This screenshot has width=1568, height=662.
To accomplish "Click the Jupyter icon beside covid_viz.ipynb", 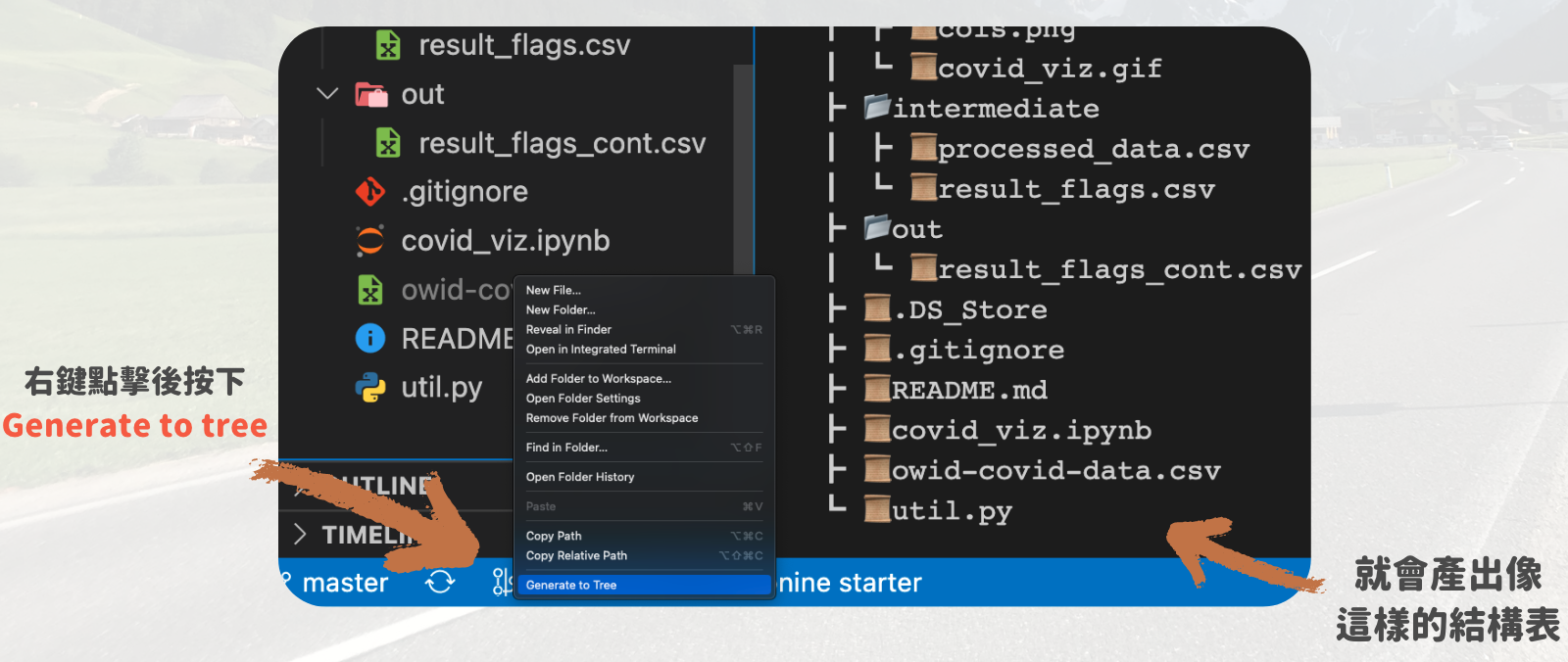I will (x=370, y=241).
